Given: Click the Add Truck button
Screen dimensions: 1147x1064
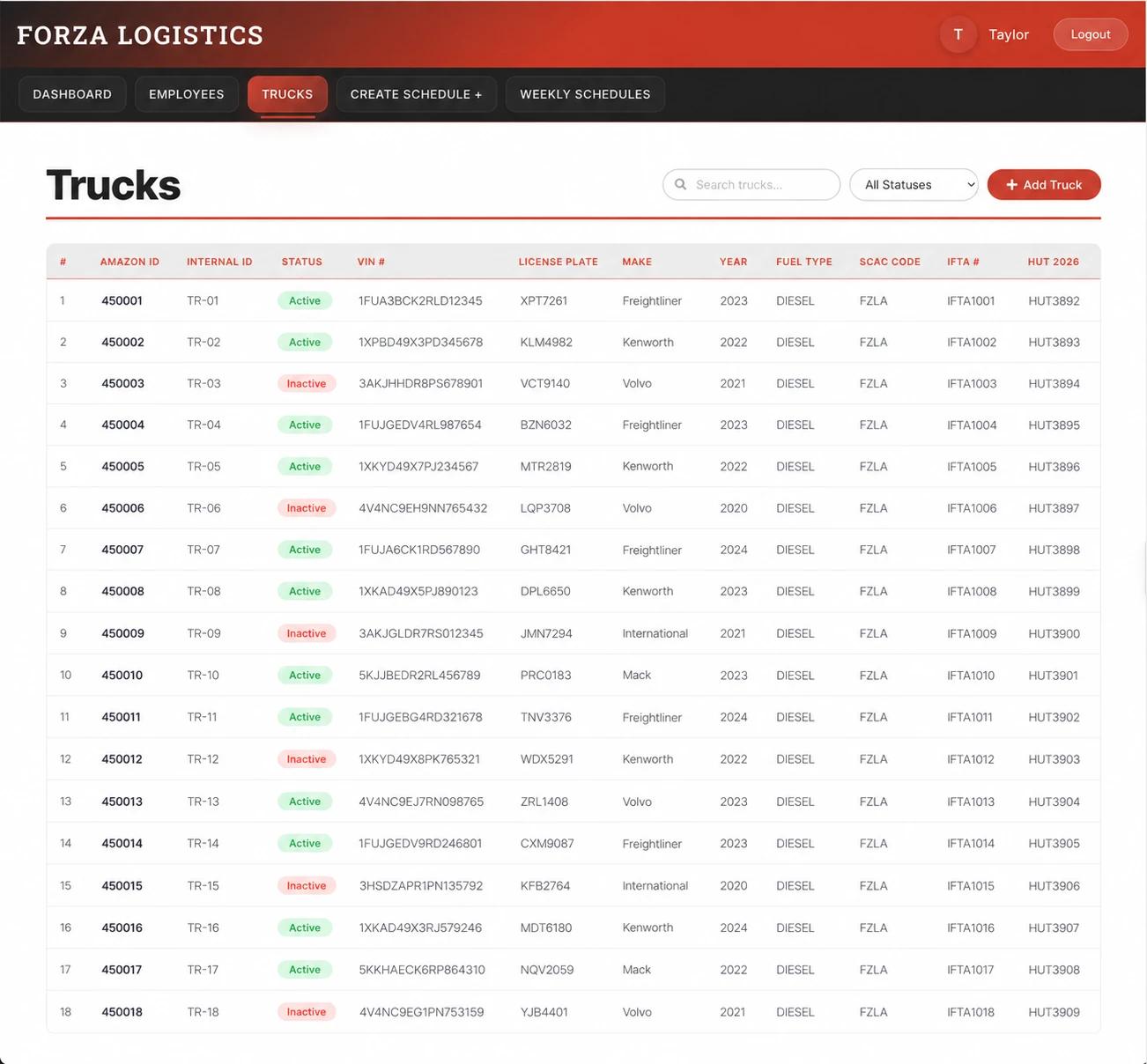Looking at the screenshot, I should 1044,185.
